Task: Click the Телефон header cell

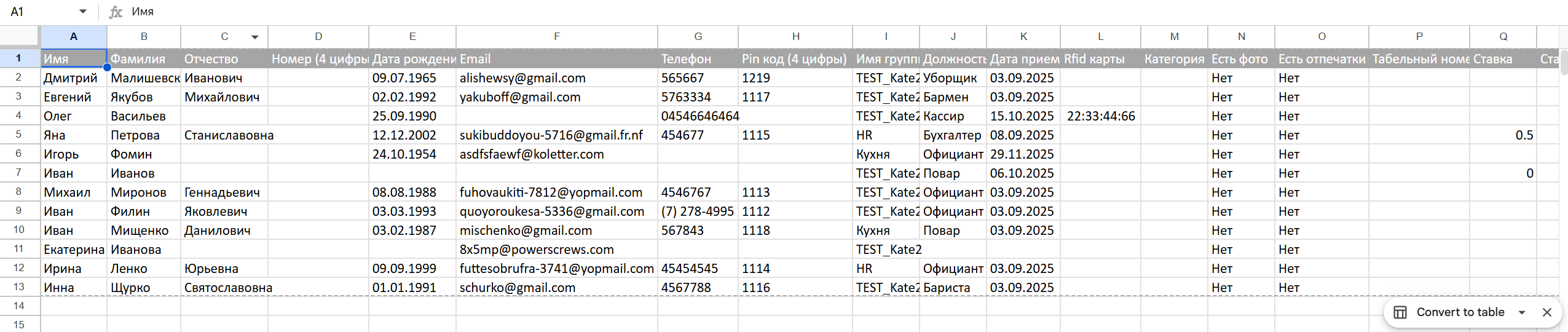Action: click(698, 59)
